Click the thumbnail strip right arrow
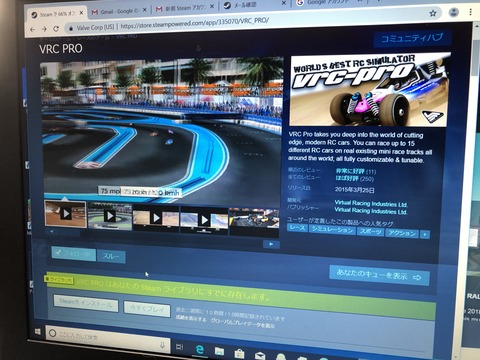Viewport: 480px width, 360px height. 271,244
